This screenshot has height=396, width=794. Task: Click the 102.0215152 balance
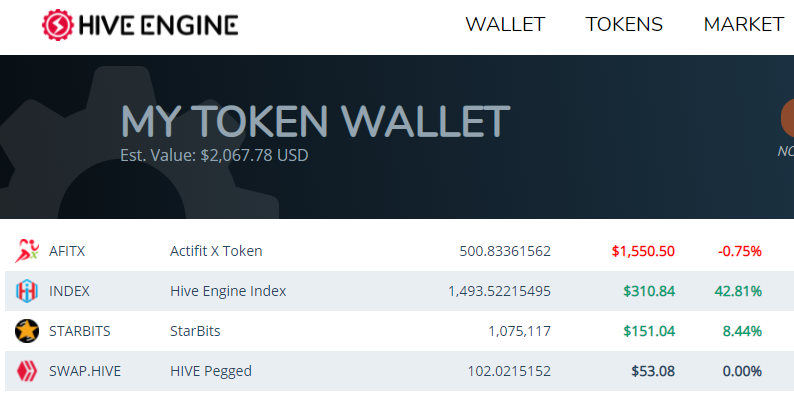(x=509, y=371)
